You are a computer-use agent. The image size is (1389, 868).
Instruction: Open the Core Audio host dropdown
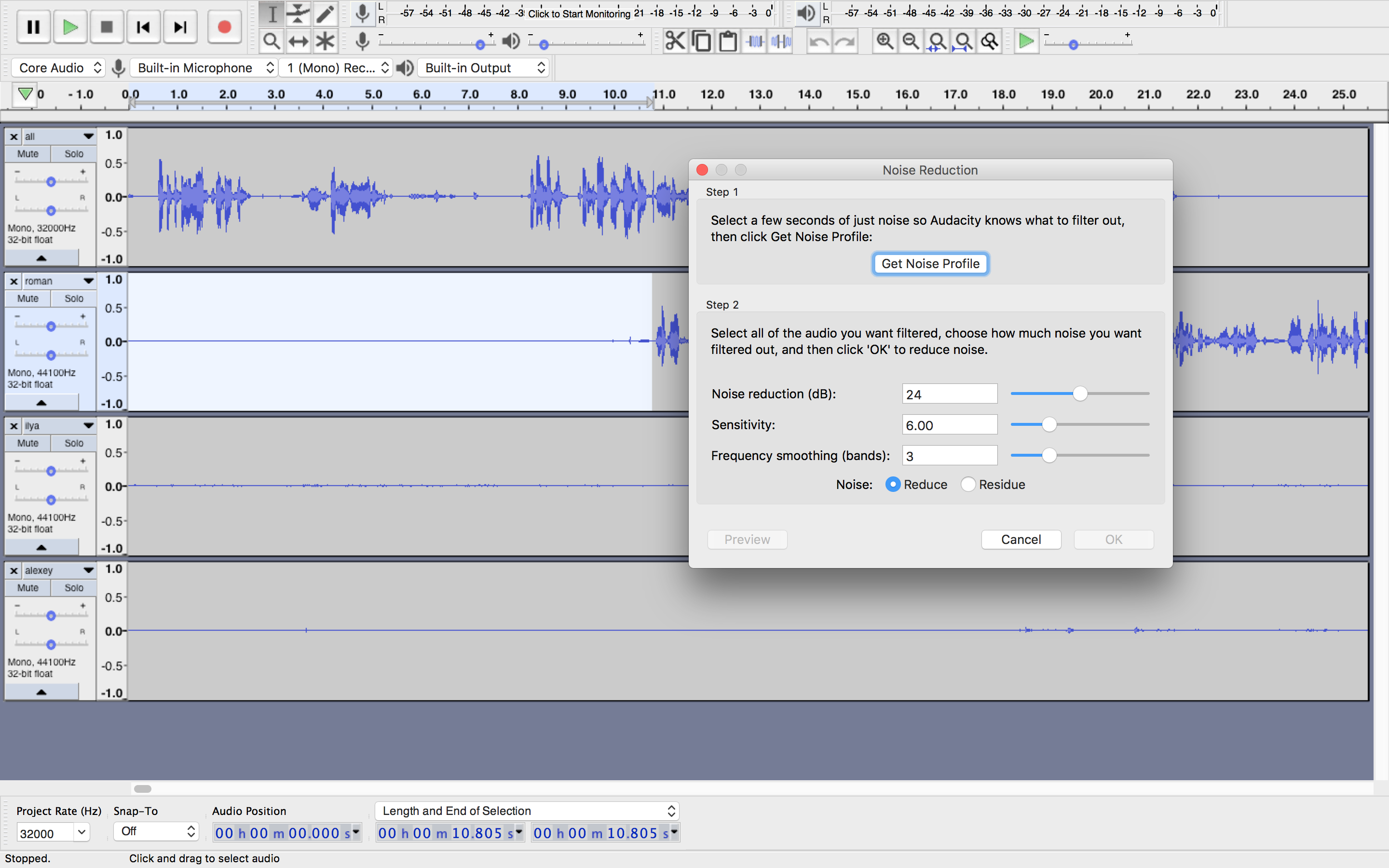58,68
